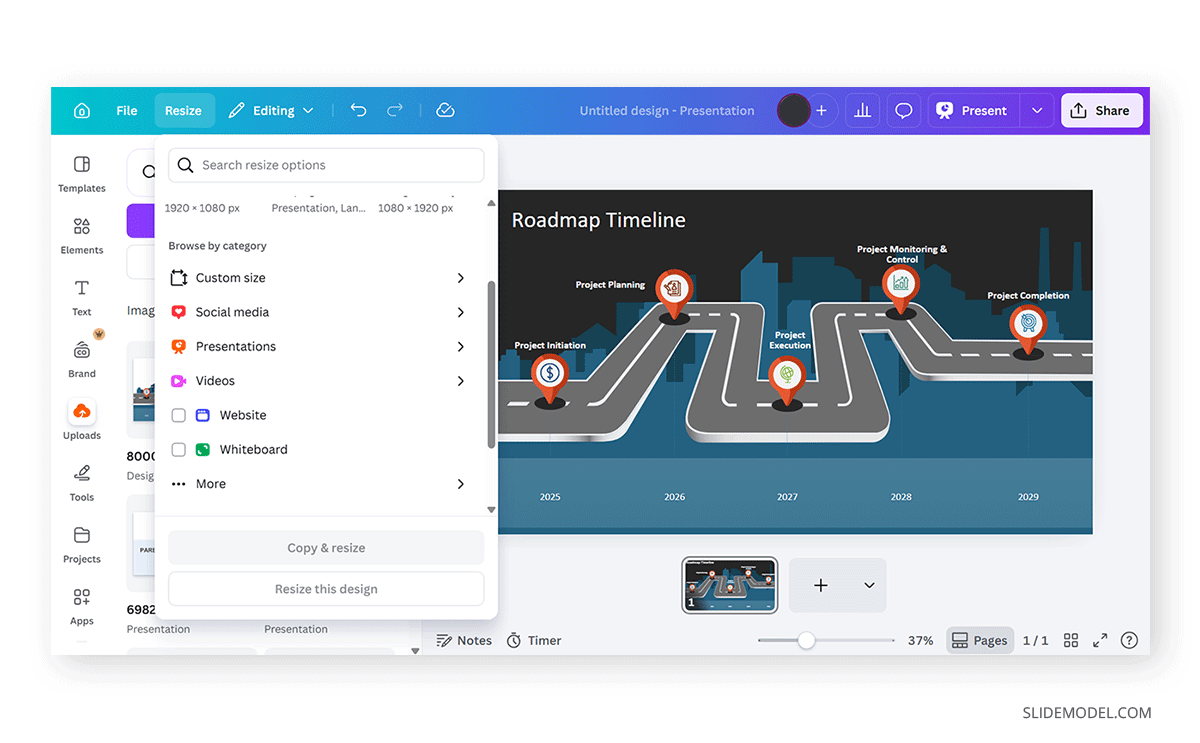Click the Home icon in top bar
Viewport: 1200px width, 743px height.
(82, 111)
